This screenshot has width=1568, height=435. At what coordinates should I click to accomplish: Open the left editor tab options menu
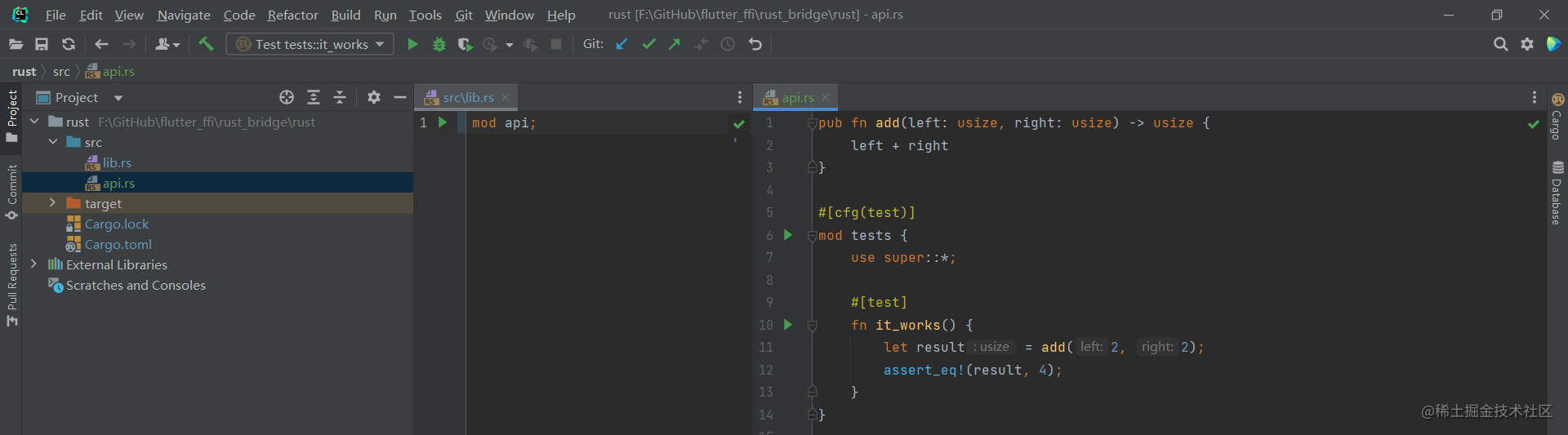click(x=740, y=97)
